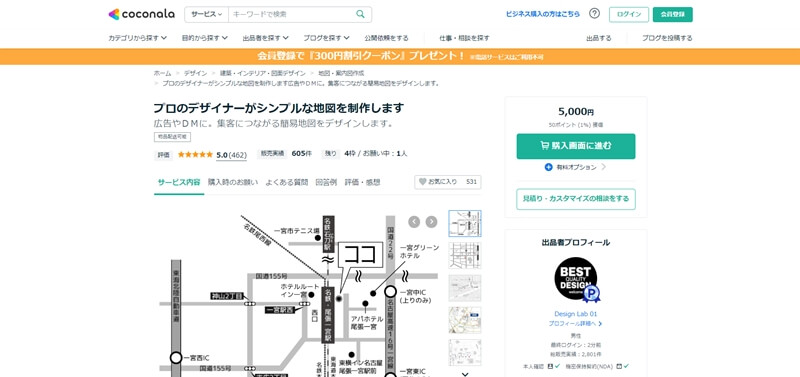Click 仕事・相談を探す menu item
This screenshot has width=800, height=377.
[x=464, y=38]
